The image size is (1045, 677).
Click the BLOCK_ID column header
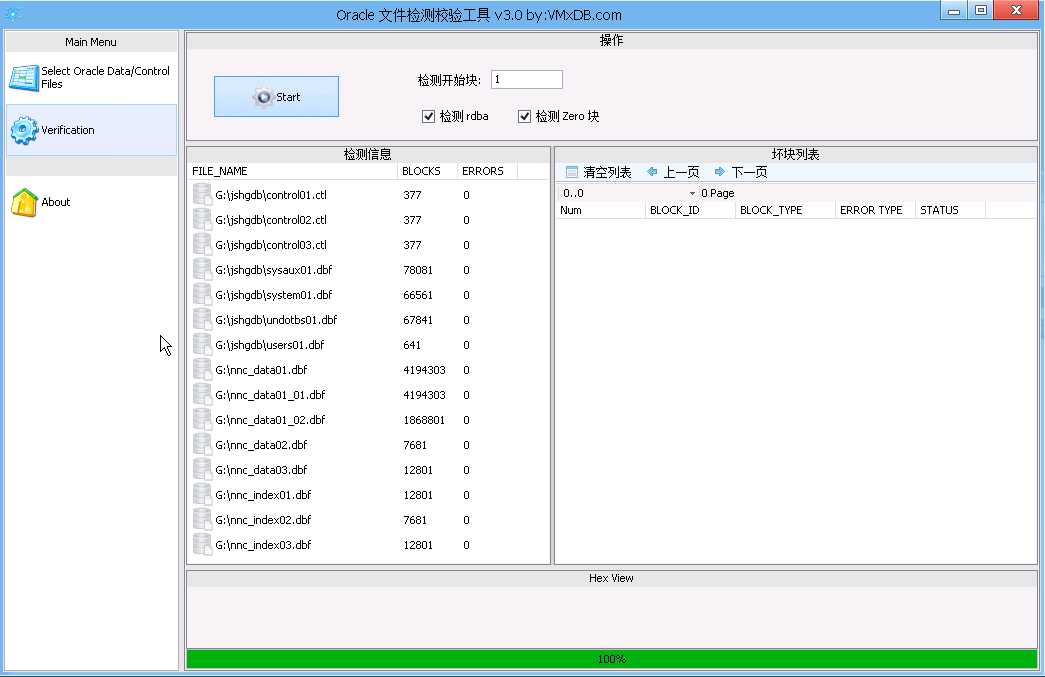point(690,210)
